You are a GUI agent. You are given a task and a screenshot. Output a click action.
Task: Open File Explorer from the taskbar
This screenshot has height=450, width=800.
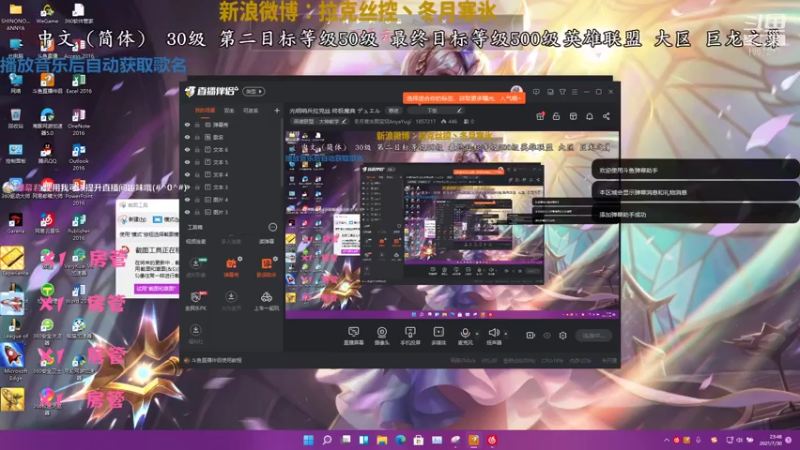(x=382, y=440)
